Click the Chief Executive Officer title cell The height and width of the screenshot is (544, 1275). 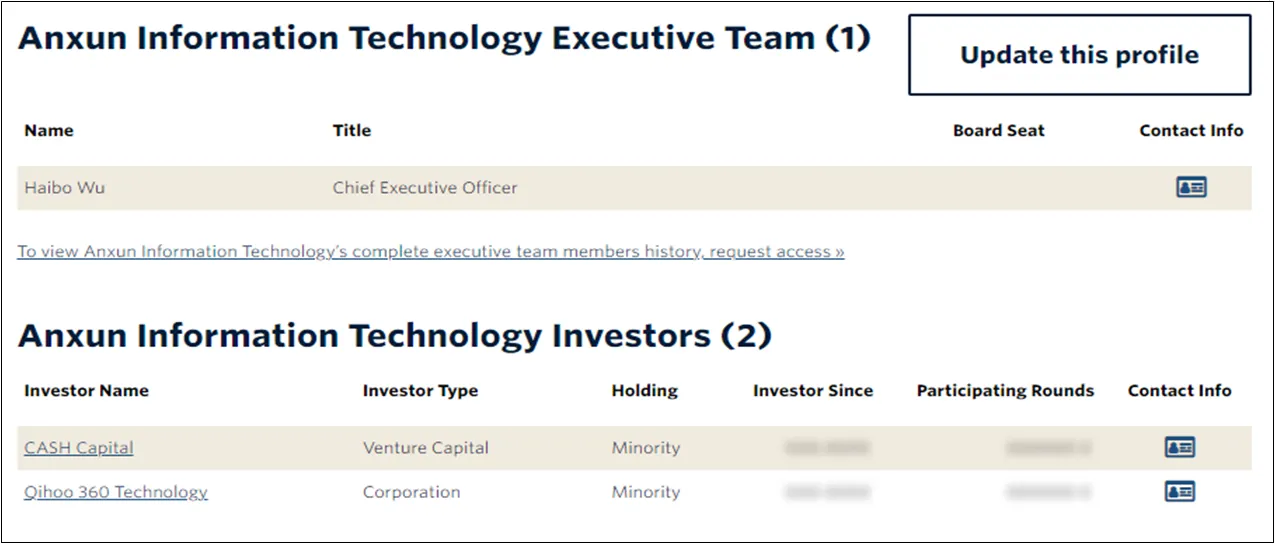425,187
